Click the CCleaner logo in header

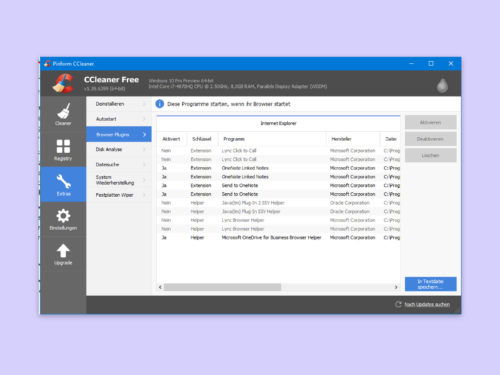coord(63,83)
